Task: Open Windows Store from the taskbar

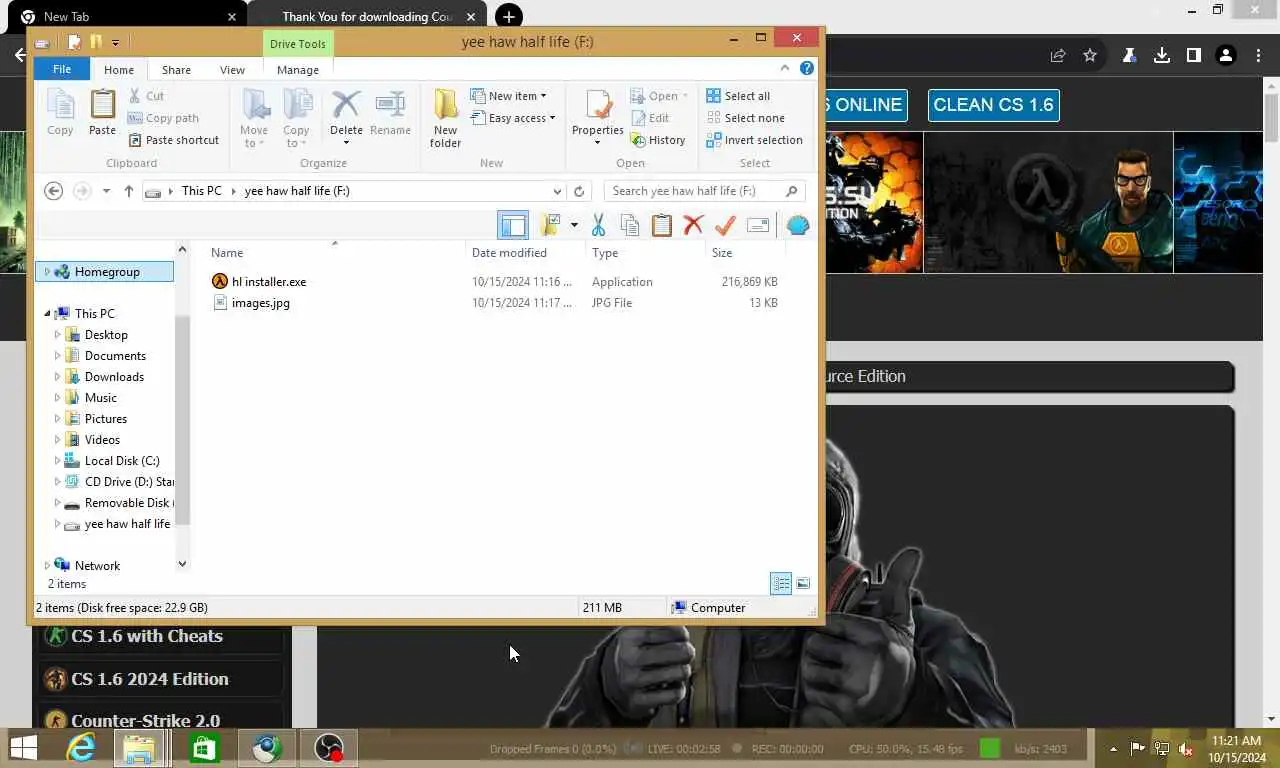Action: pos(204,748)
